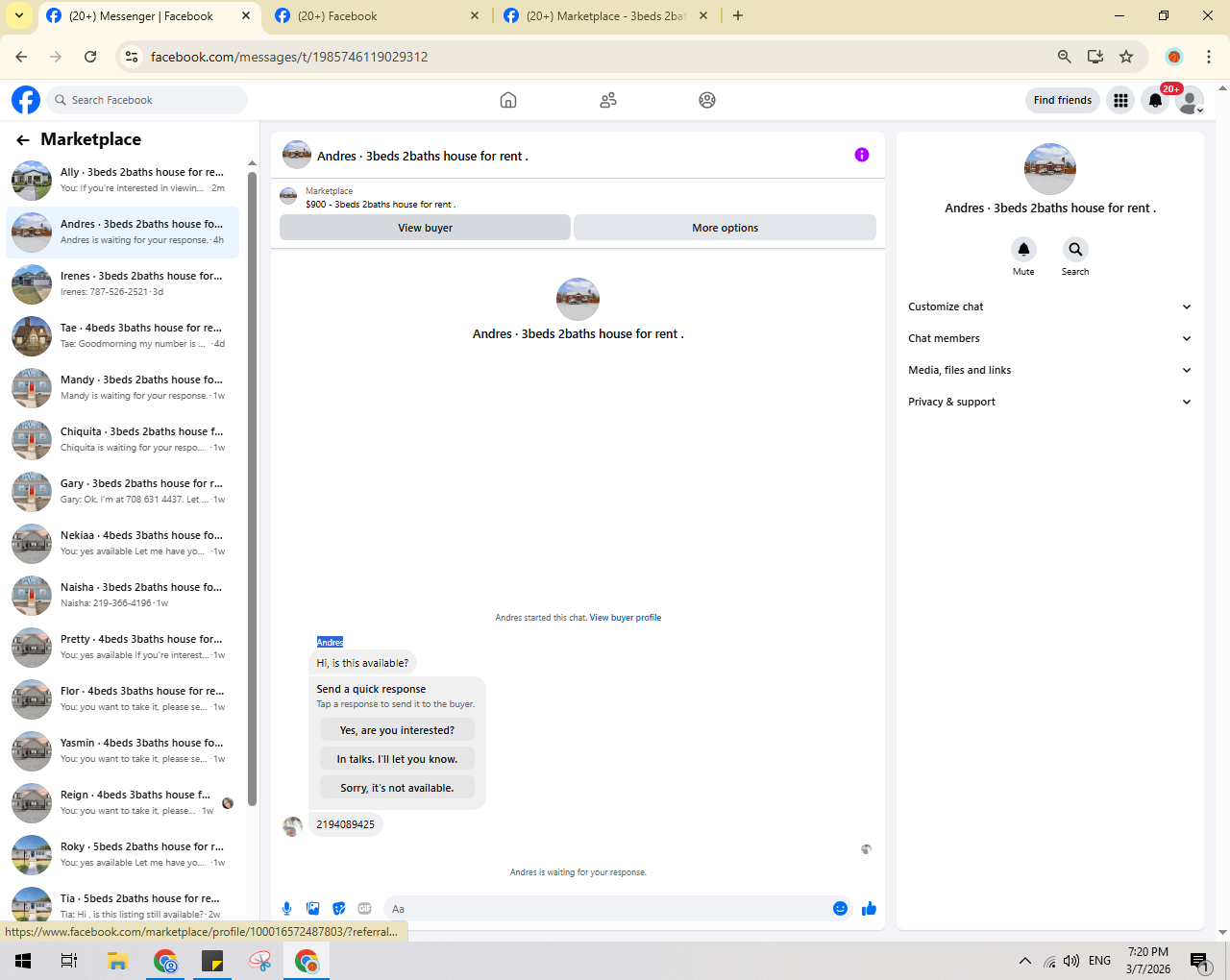
Task: Open Gary chat conversation
Action: 123,492
